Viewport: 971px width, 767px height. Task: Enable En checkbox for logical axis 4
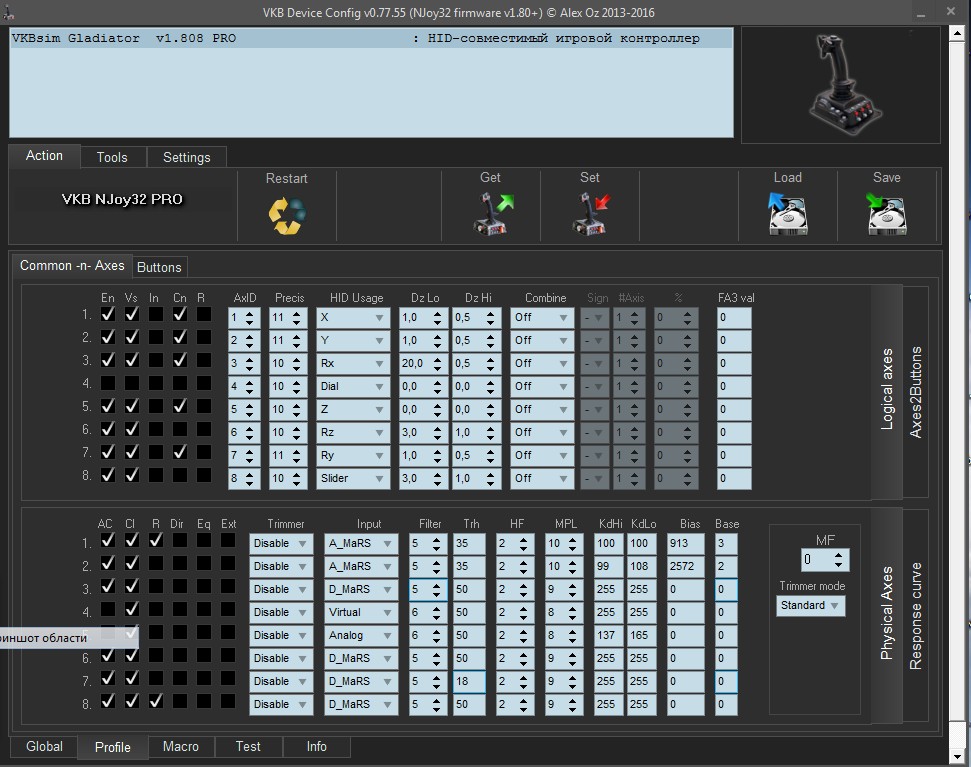click(x=108, y=383)
